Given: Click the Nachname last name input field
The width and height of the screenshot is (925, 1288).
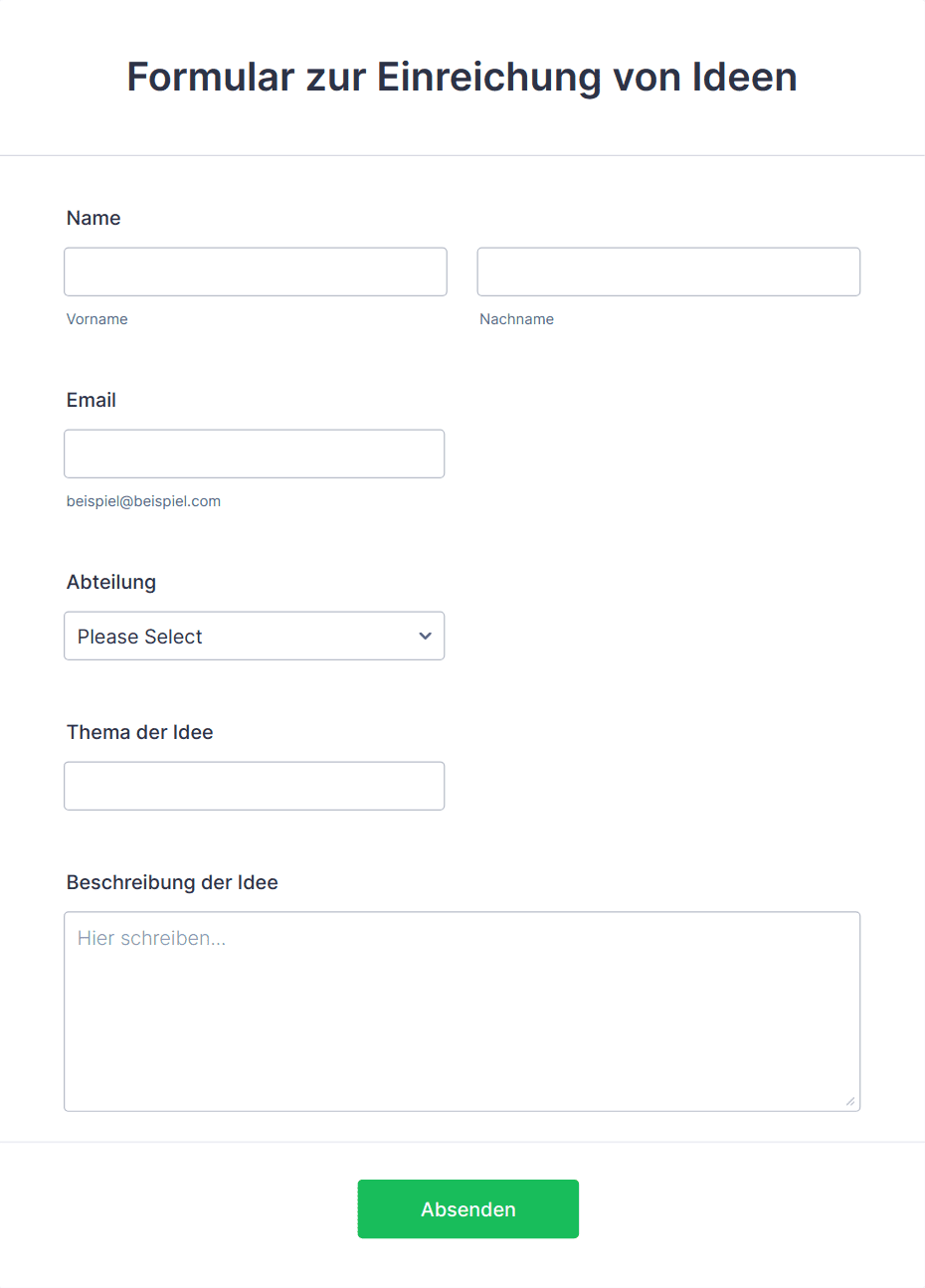Looking at the screenshot, I should [x=668, y=272].
